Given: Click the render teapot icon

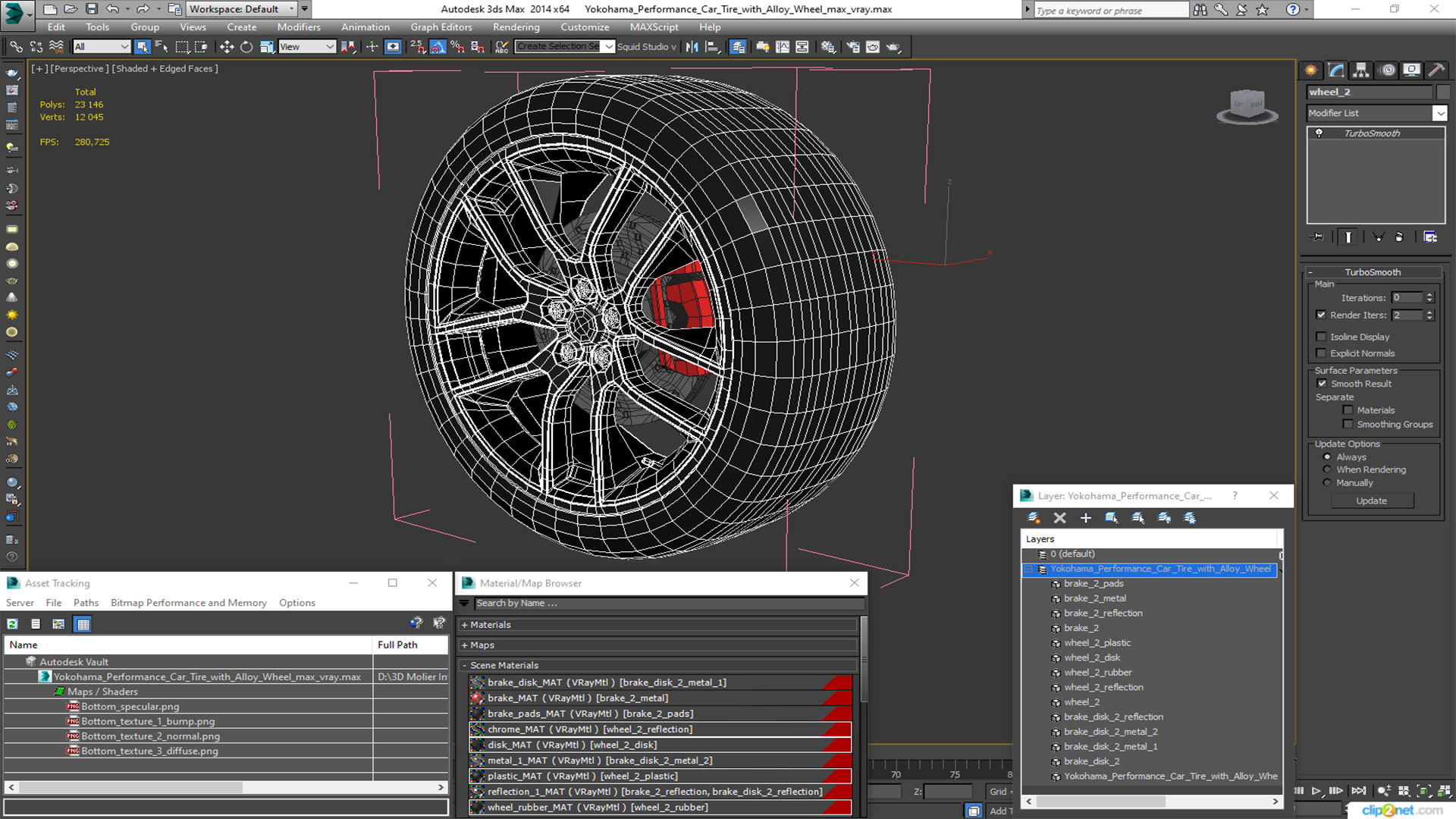Looking at the screenshot, I should (893, 47).
